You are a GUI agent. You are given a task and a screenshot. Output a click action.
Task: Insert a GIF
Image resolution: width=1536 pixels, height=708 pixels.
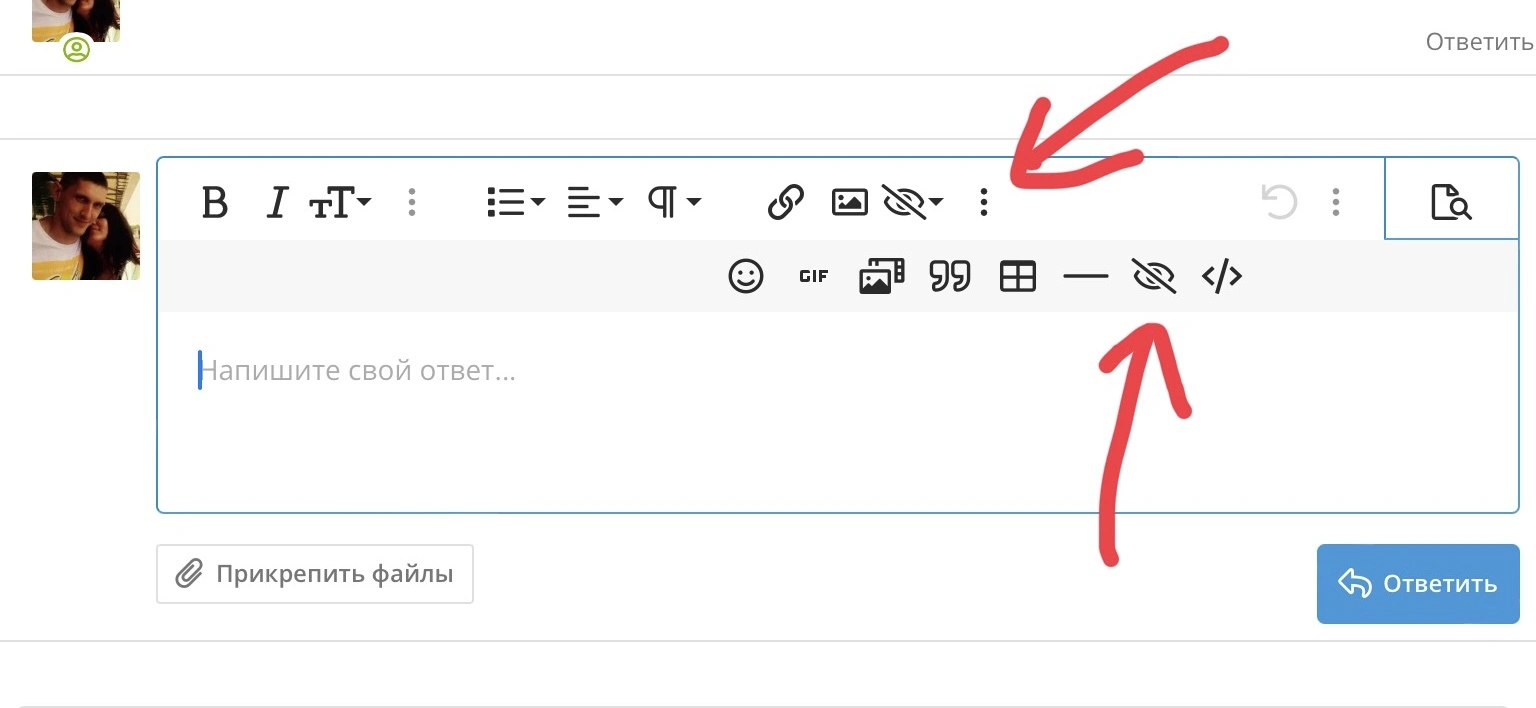point(814,277)
